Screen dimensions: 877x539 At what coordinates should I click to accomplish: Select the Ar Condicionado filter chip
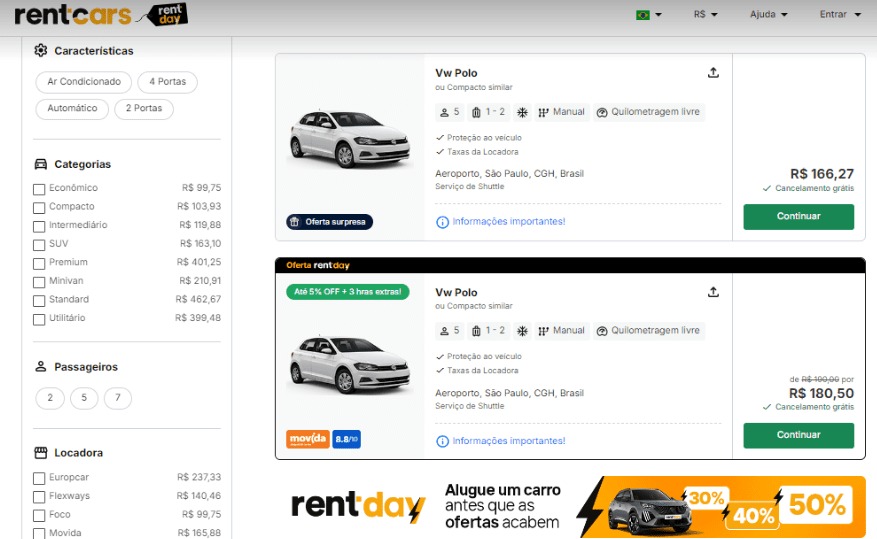[84, 82]
